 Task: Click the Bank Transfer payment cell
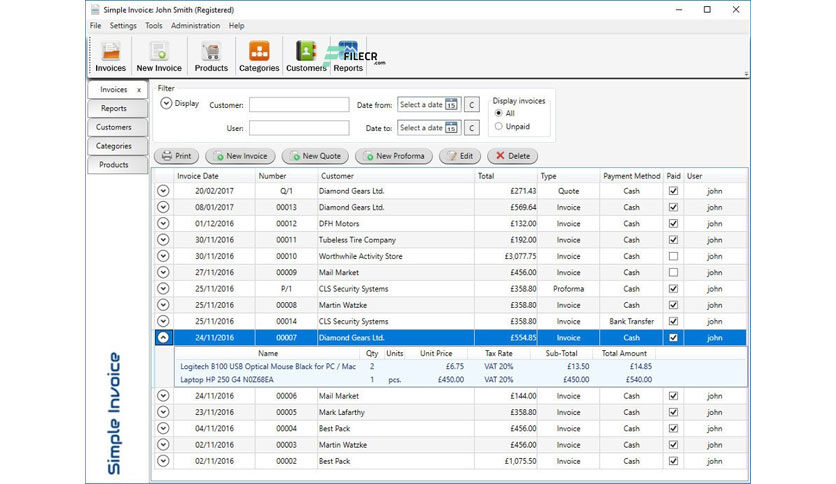tap(631, 321)
